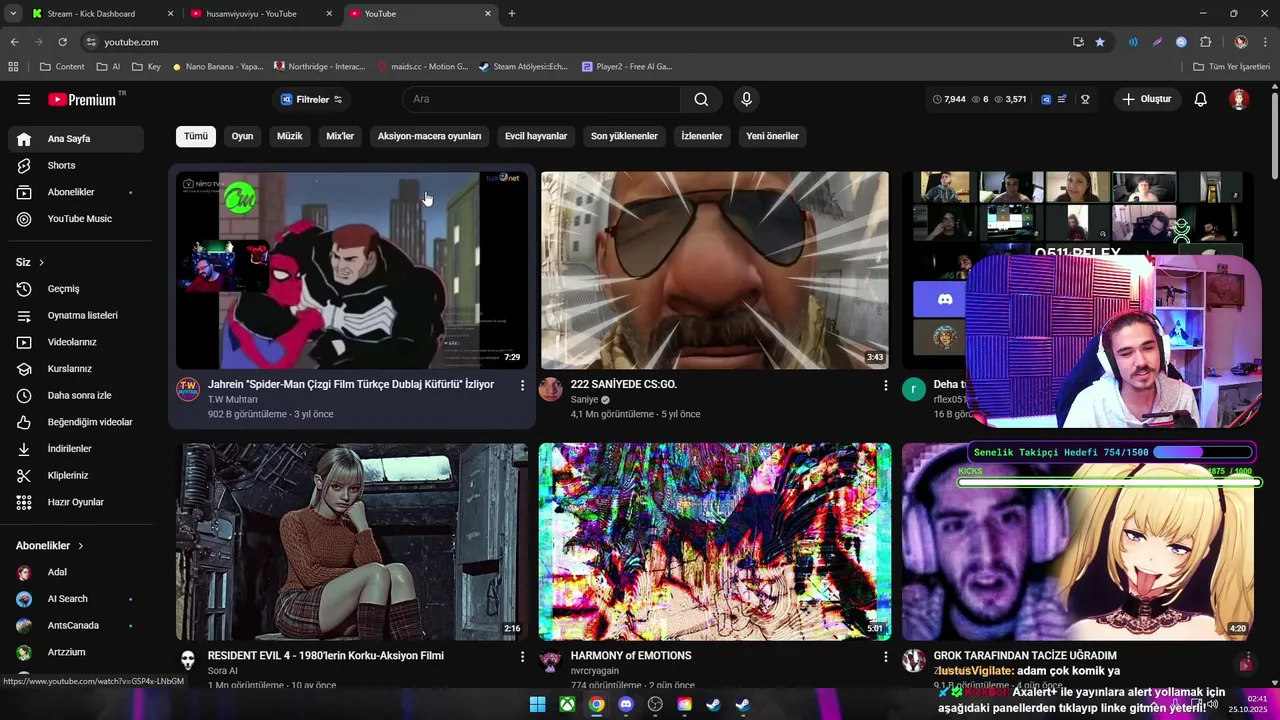Click the install app icon in address bar
Screen dimensions: 1280x720
pyautogui.click(x=1078, y=42)
